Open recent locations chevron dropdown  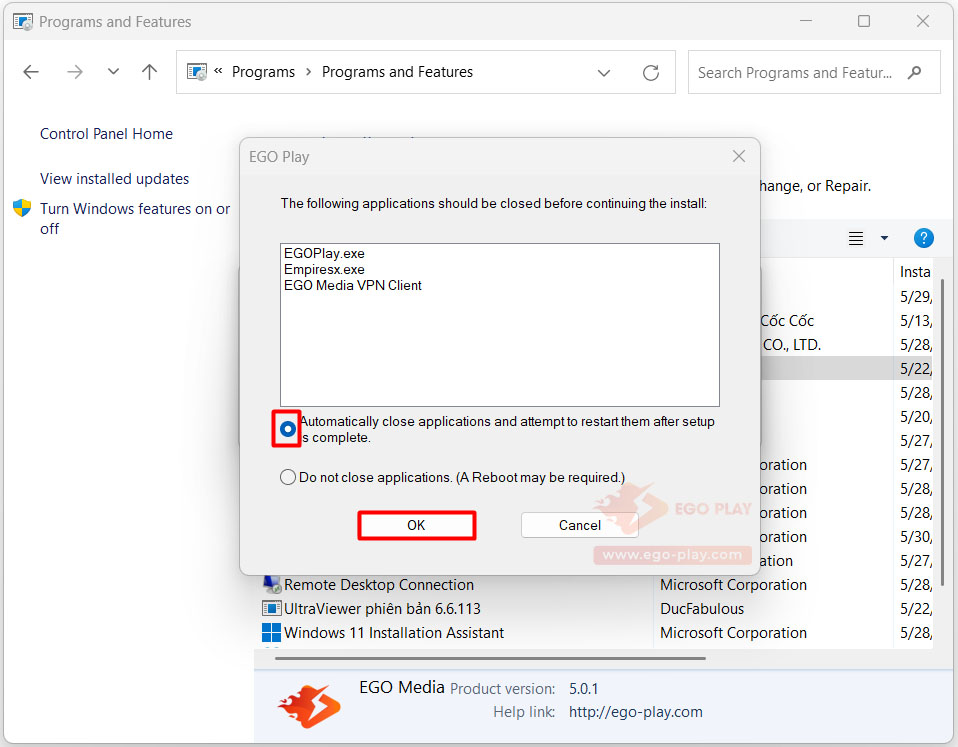pyautogui.click(x=113, y=71)
